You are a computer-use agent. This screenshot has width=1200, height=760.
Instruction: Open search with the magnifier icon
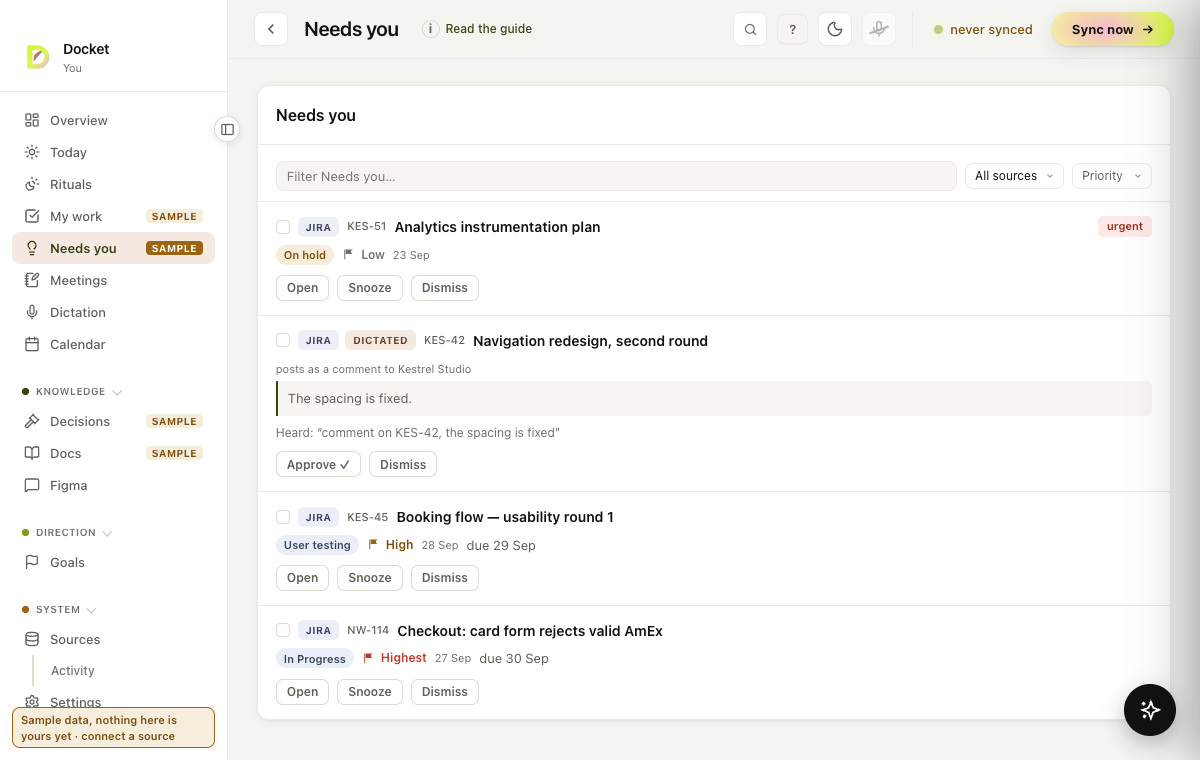[x=750, y=29]
